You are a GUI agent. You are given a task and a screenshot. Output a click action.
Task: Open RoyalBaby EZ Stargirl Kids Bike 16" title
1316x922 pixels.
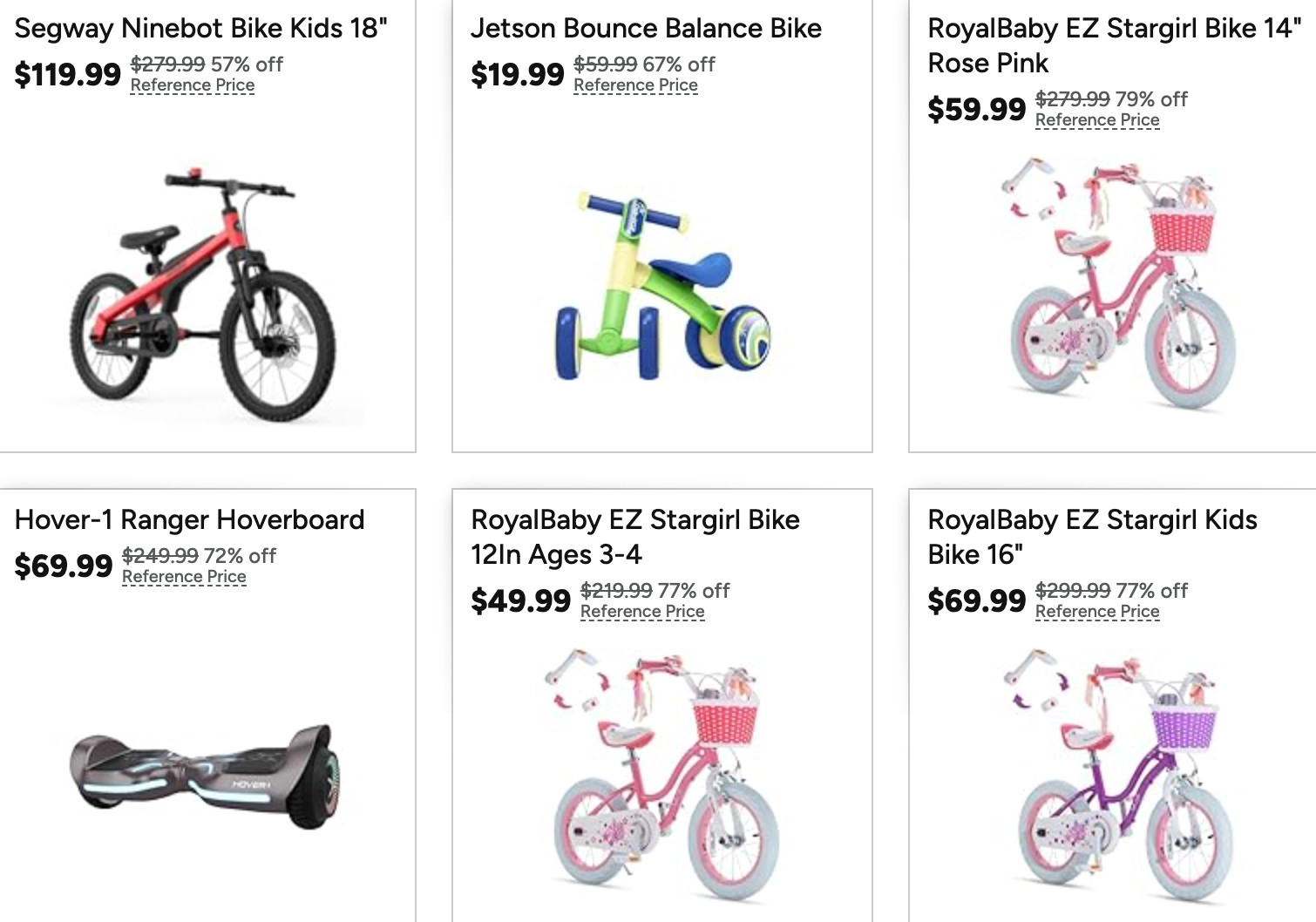[x=1092, y=537]
